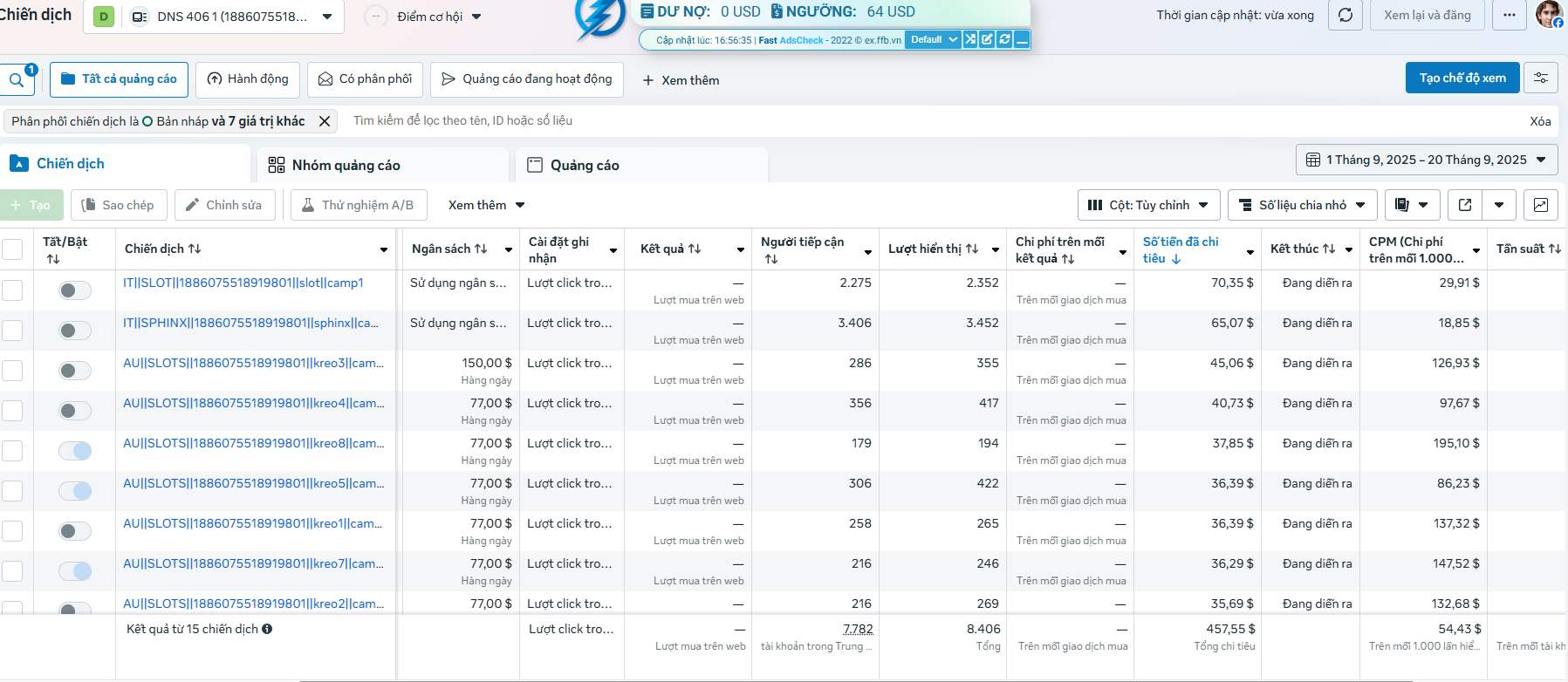The width and height of the screenshot is (1568, 682).
Task: Open view settings sliders icon beside Tạo chế độ xem
Action: click(1541, 78)
